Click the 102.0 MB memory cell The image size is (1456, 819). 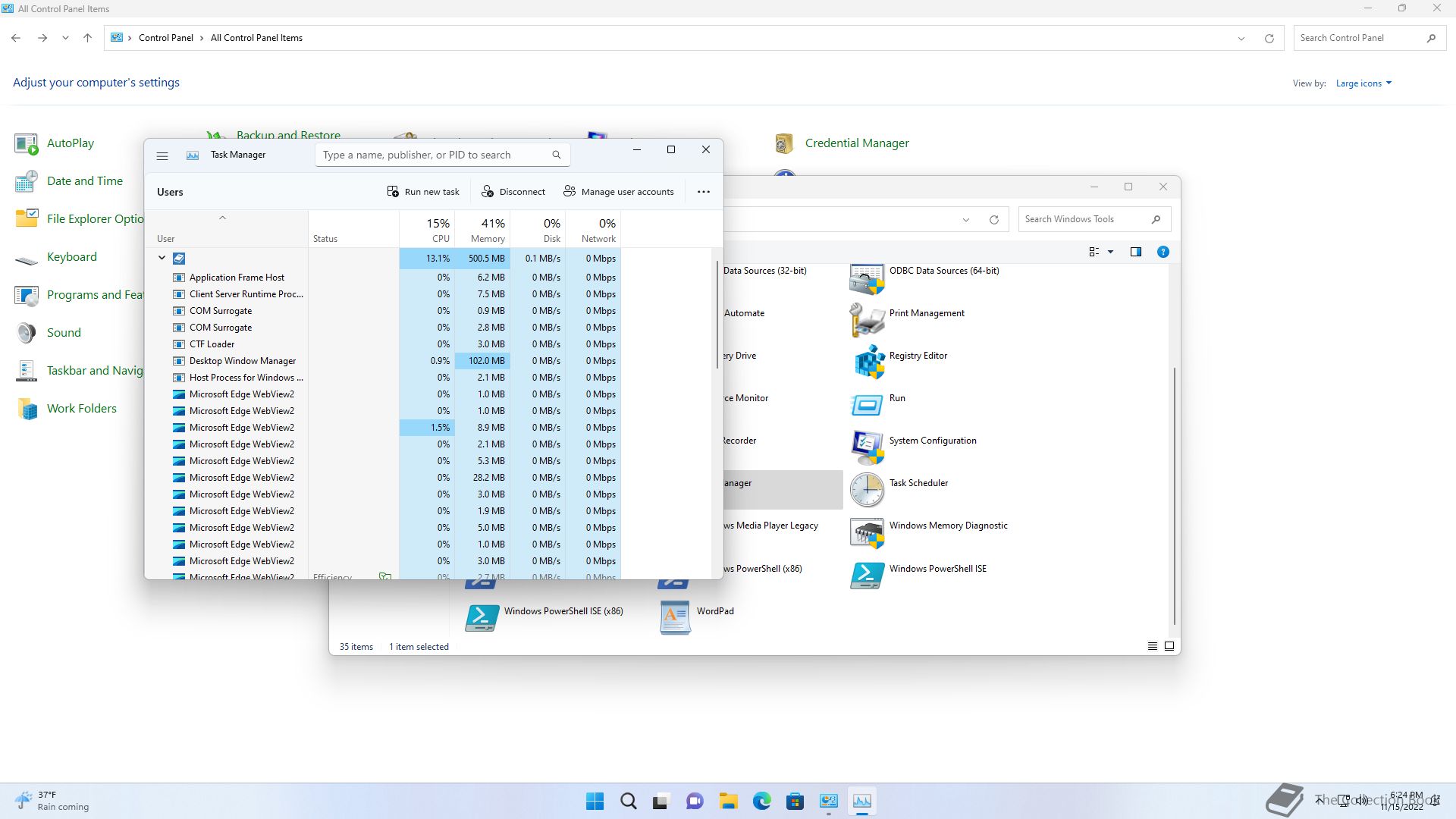click(482, 361)
